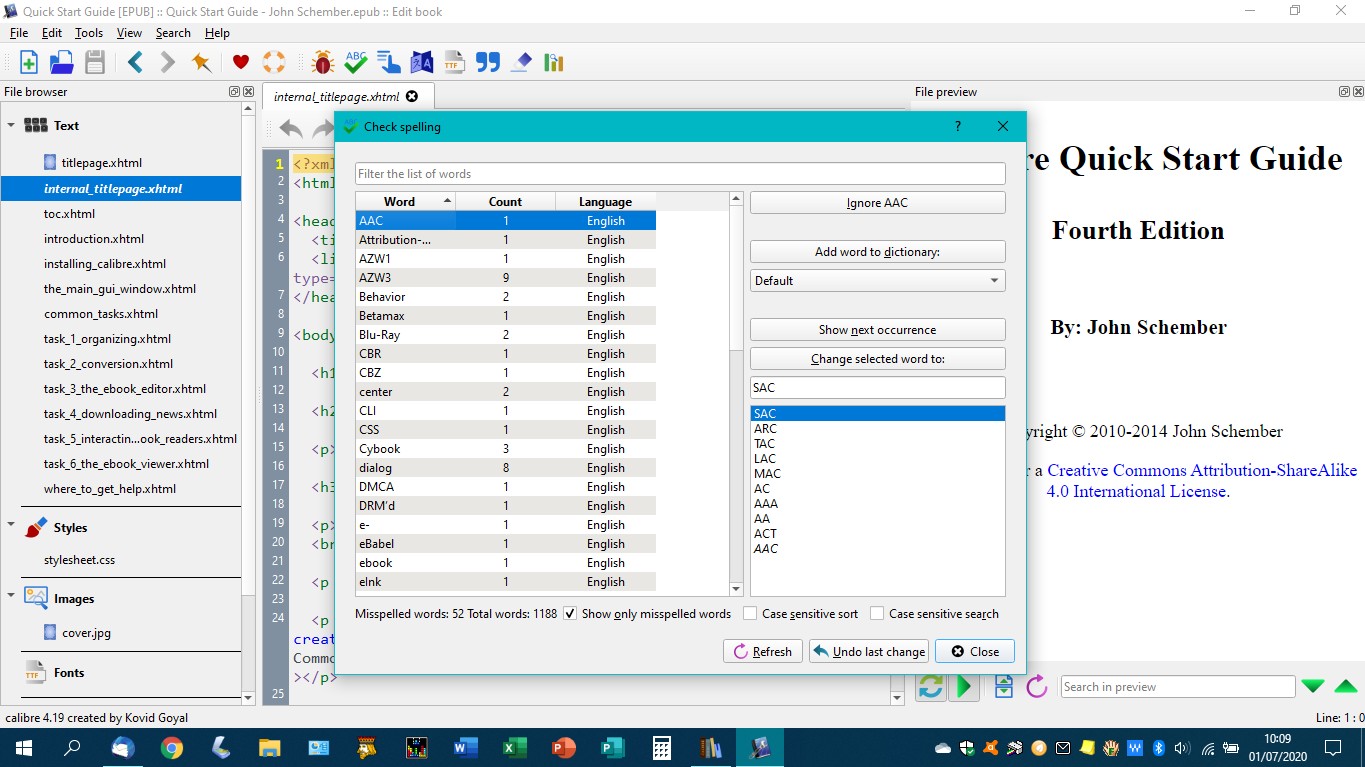Click the TTF fonts toolbar icon
Screen dimensions: 1365x767
[x=454, y=62]
